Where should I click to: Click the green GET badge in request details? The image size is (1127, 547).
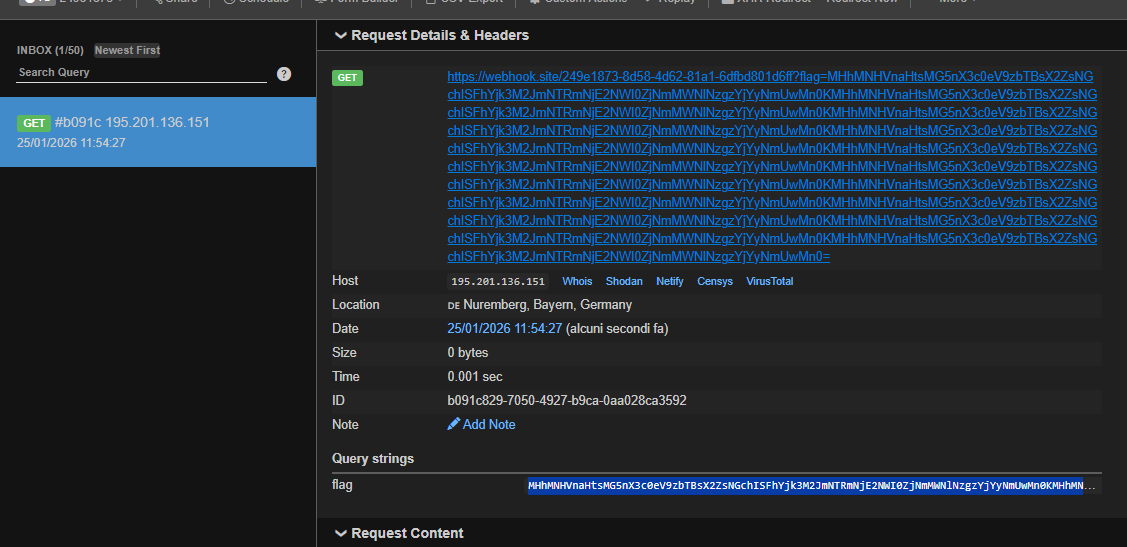click(x=347, y=78)
